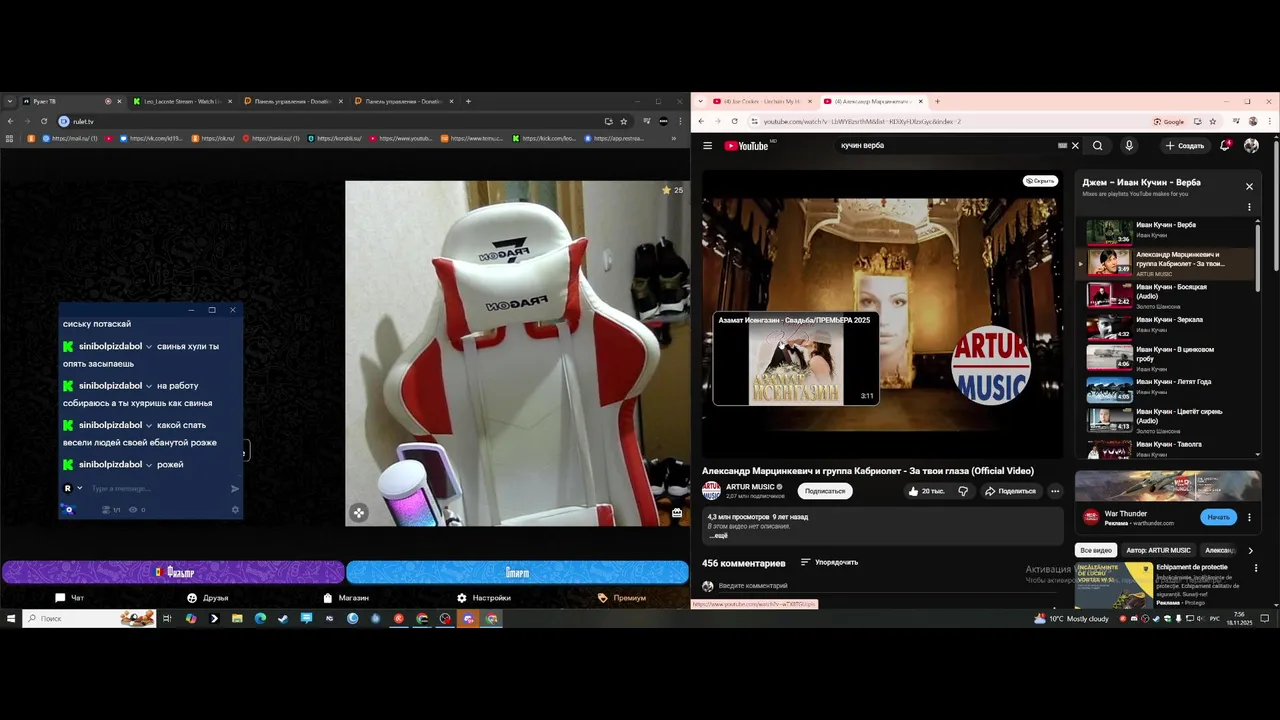Open playlist options under the Джем title
1280x720 pixels.
pos(1249,207)
